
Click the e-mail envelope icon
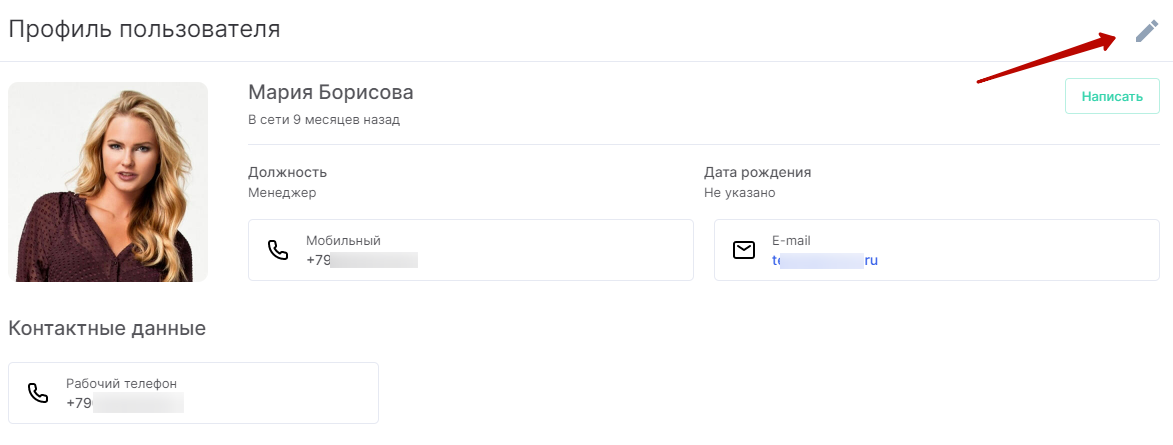pyautogui.click(x=744, y=250)
